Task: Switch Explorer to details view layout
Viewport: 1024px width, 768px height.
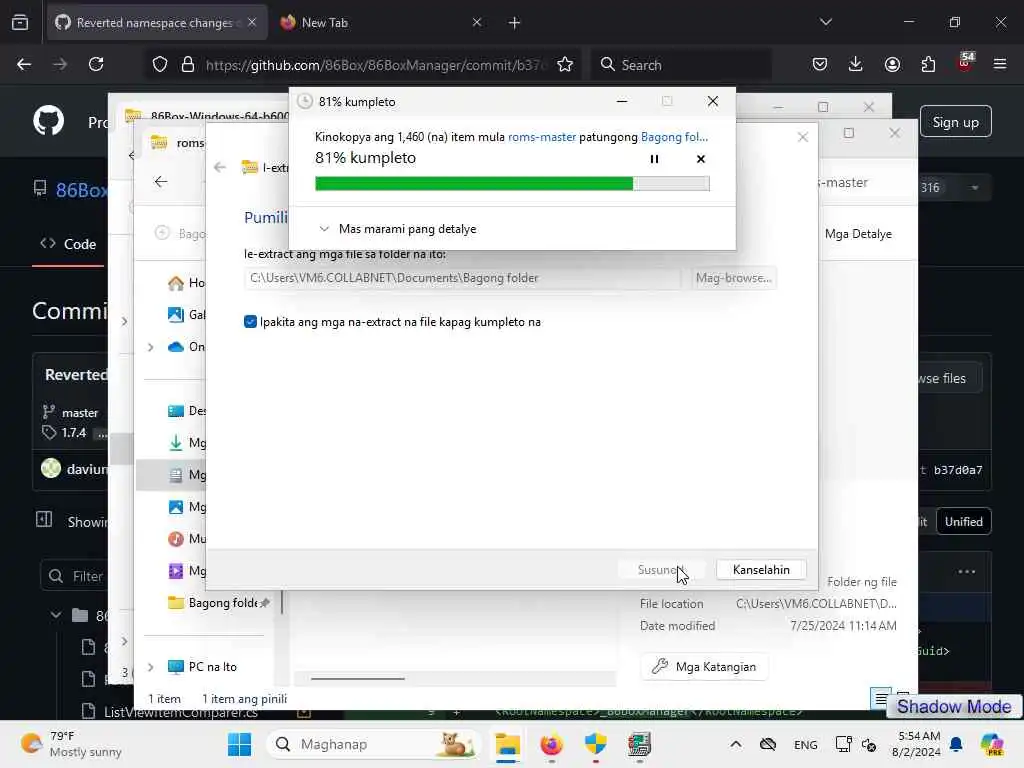Action: [880, 699]
